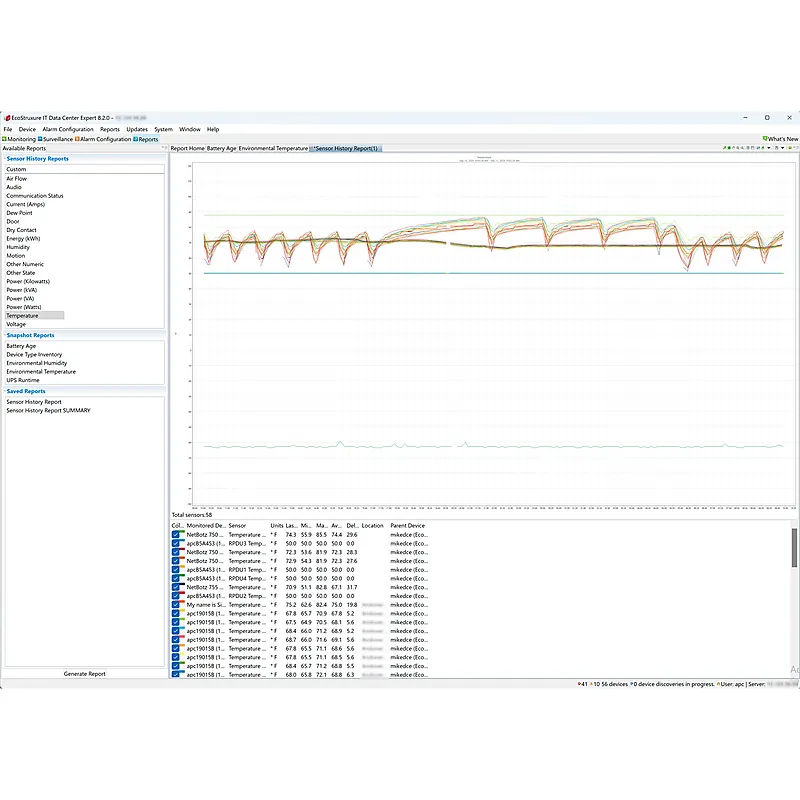Open the UPS Runtime snapshot report
This screenshot has height=800, width=800.
[22, 381]
